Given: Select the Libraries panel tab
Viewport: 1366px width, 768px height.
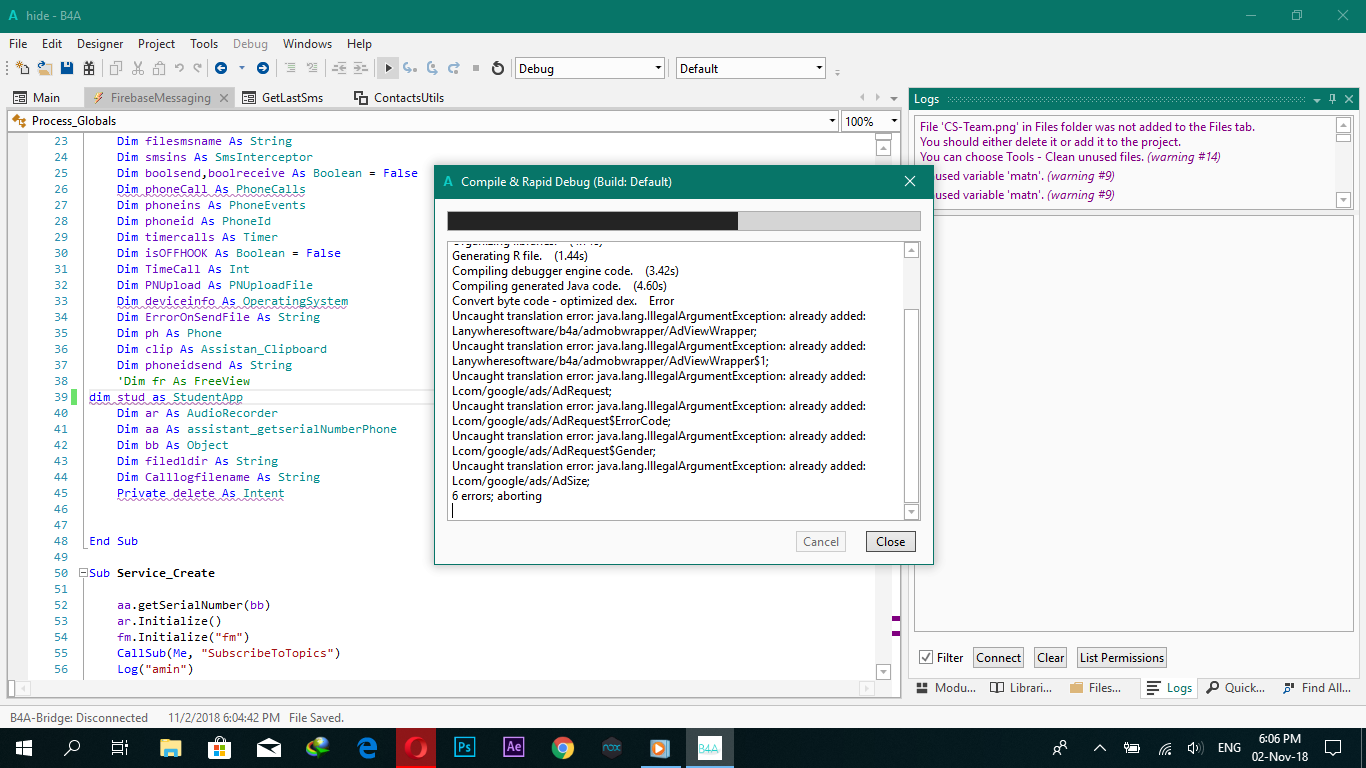Looking at the screenshot, I should tap(1020, 688).
